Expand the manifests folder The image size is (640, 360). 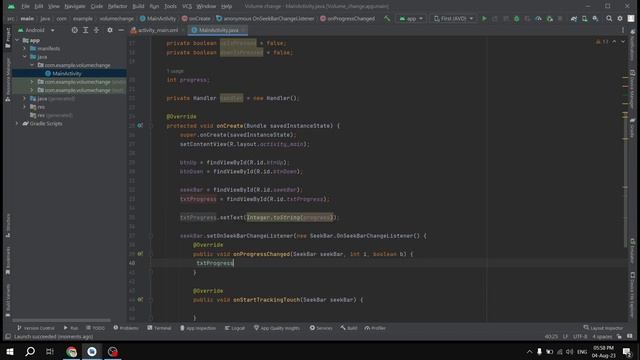coord(24,48)
